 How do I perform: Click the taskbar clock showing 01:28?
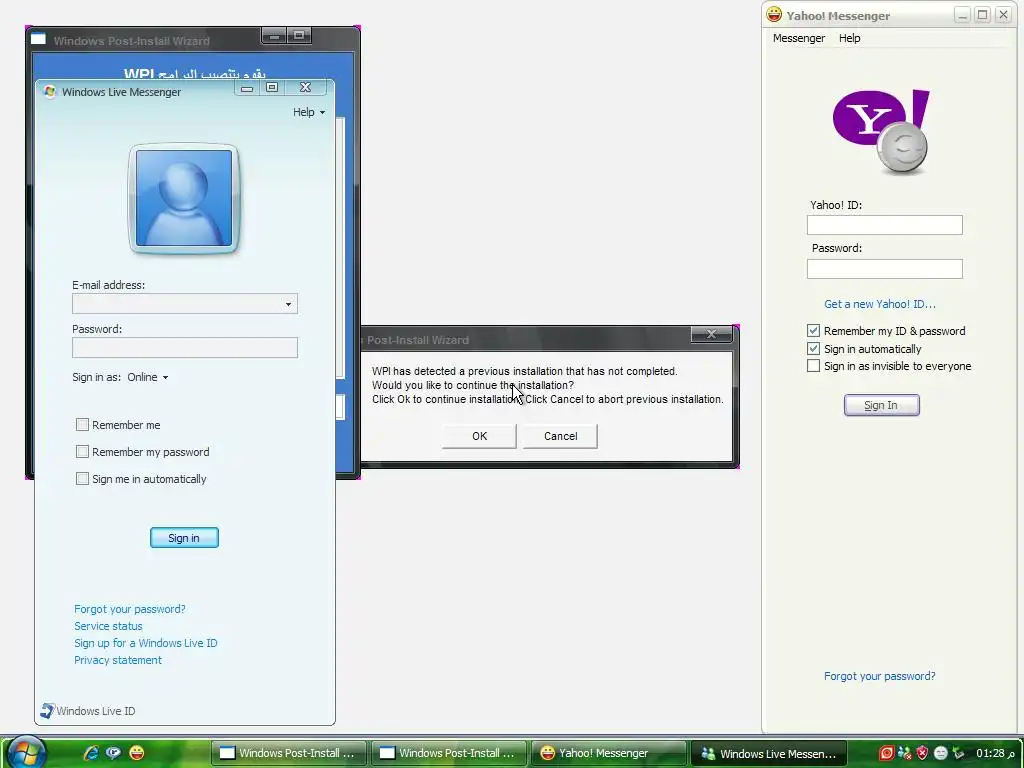pyautogui.click(x=995, y=753)
